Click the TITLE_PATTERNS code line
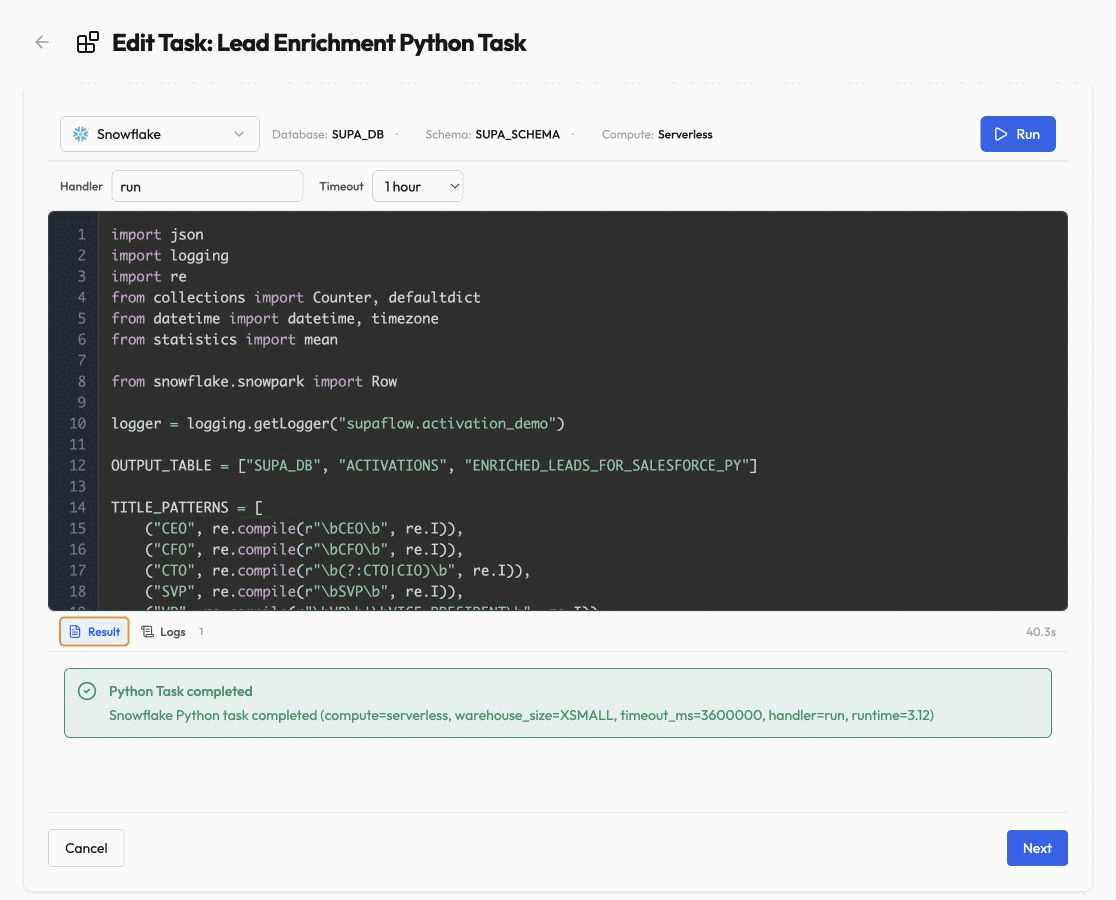Image resolution: width=1116 pixels, height=900 pixels. click(x=187, y=507)
